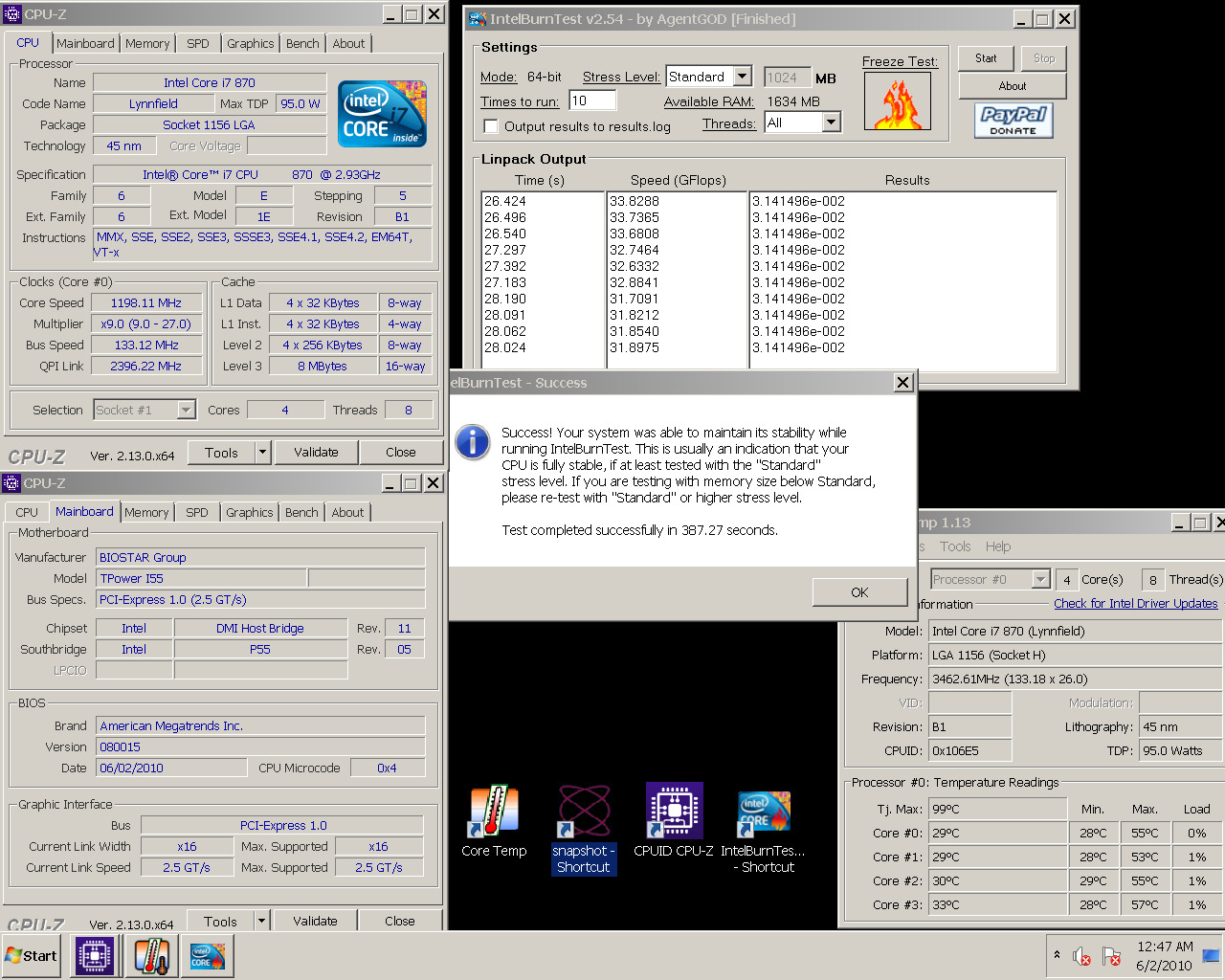The width and height of the screenshot is (1225, 980).
Task: Click the PayPal Donate image
Action: 1013,121
